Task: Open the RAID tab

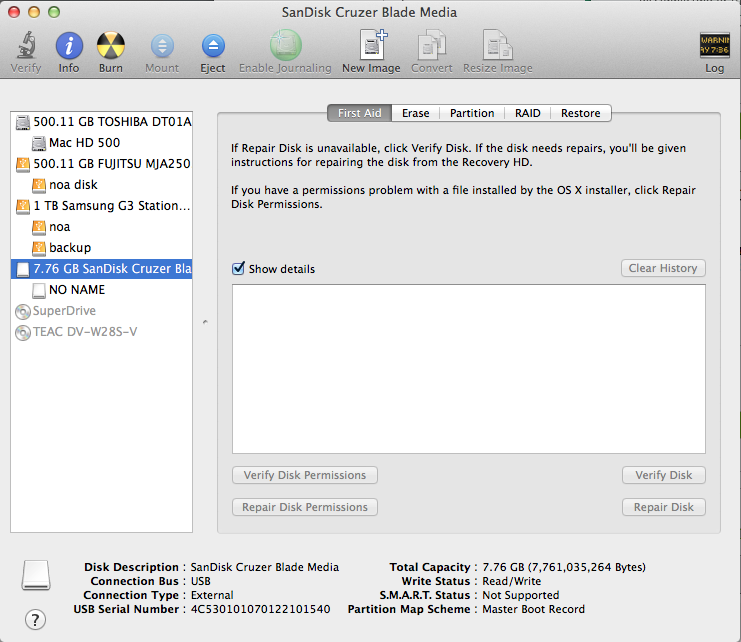Action: [x=527, y=113]
